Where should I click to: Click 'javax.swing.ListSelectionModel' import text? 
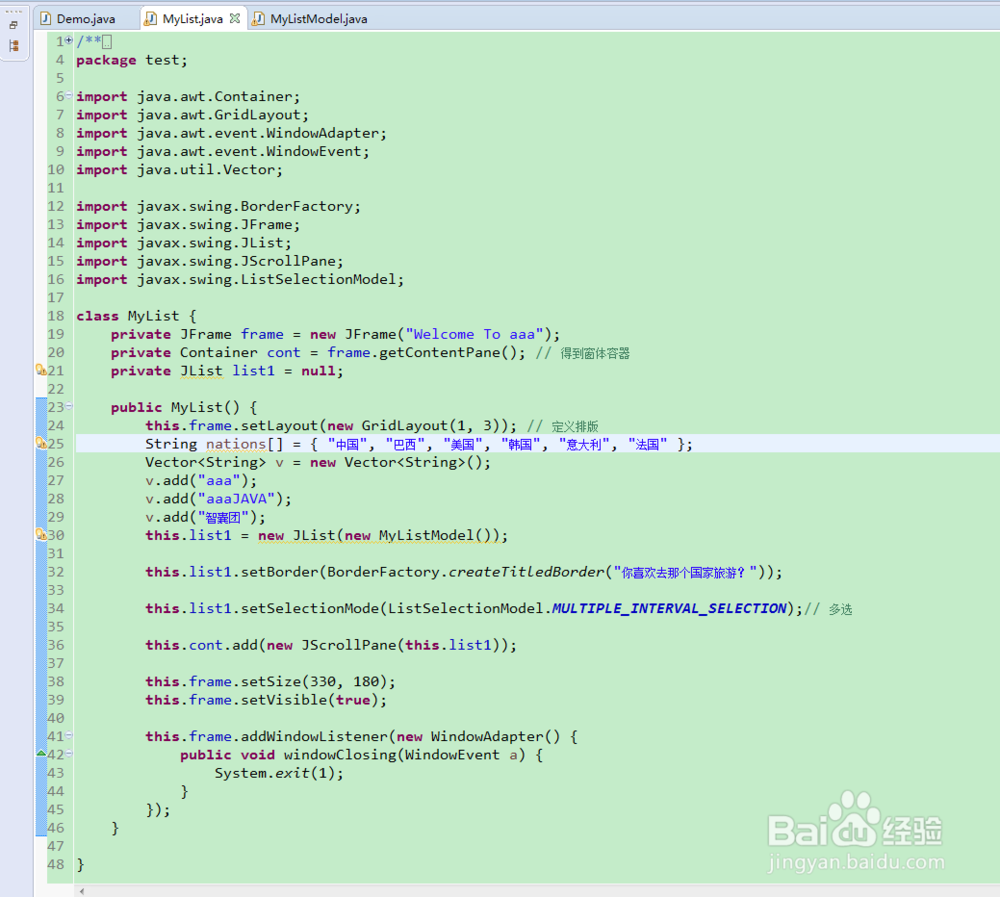point(267,279)
